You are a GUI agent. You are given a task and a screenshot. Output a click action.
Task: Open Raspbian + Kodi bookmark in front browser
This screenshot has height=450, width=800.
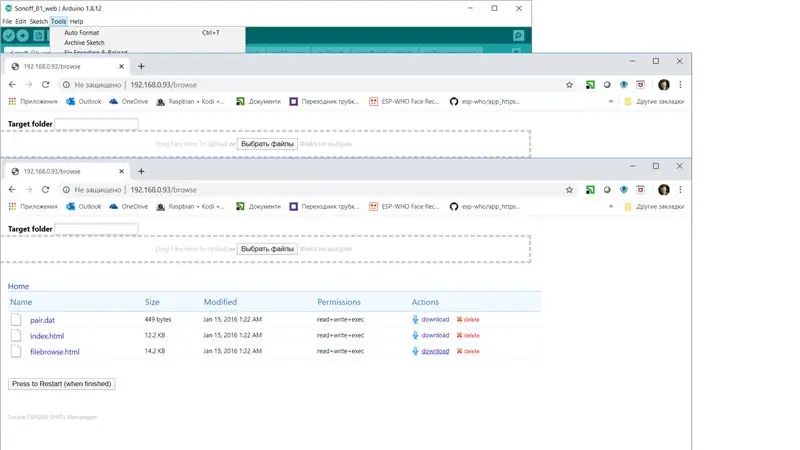pyautogui.click(x=190, y=207)
